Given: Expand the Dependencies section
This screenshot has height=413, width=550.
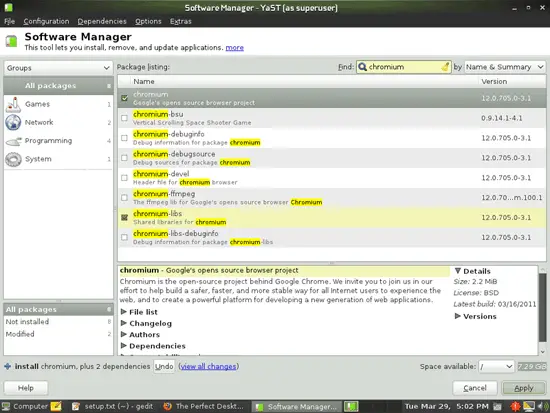Looking at the screenshot, I should [x=123, y=346].
